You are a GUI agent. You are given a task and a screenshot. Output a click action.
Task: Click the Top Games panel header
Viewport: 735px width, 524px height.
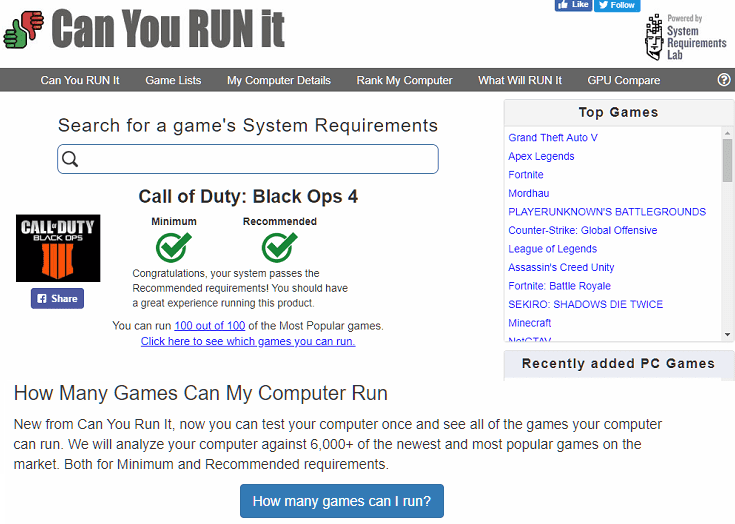click(618, 112)
